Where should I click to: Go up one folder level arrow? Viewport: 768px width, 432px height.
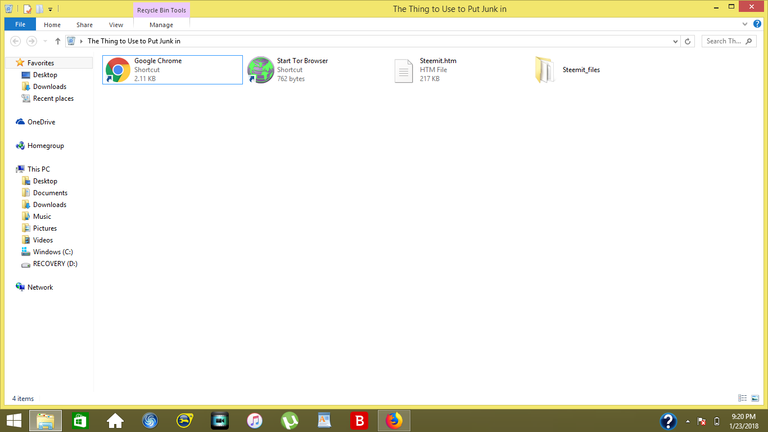pyautogui.click(x=57, y=41)
